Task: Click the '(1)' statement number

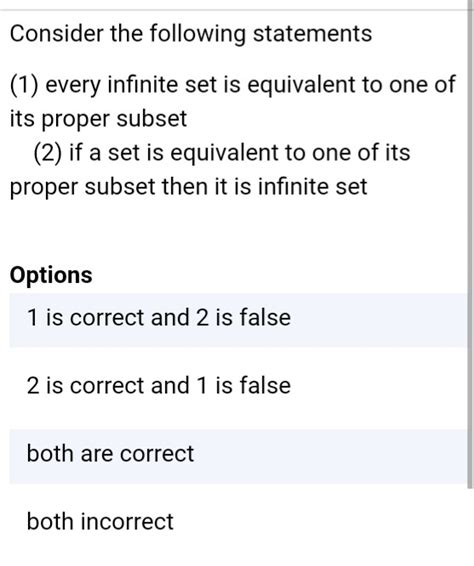Action: tap(25, 86)
